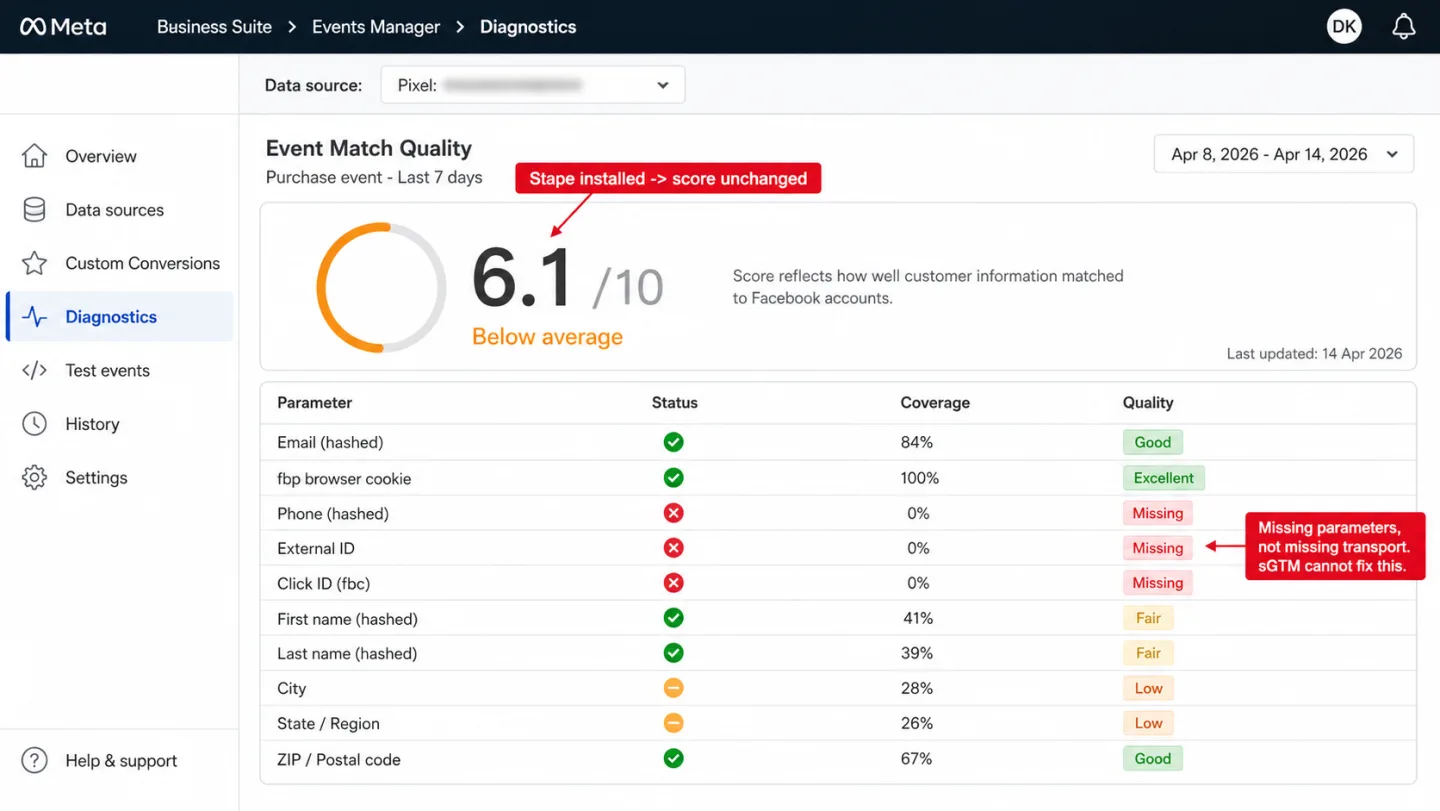Go to Events Manager breadcrumb
Viewport: 1440px width, 811px height.
pos(376,27)
